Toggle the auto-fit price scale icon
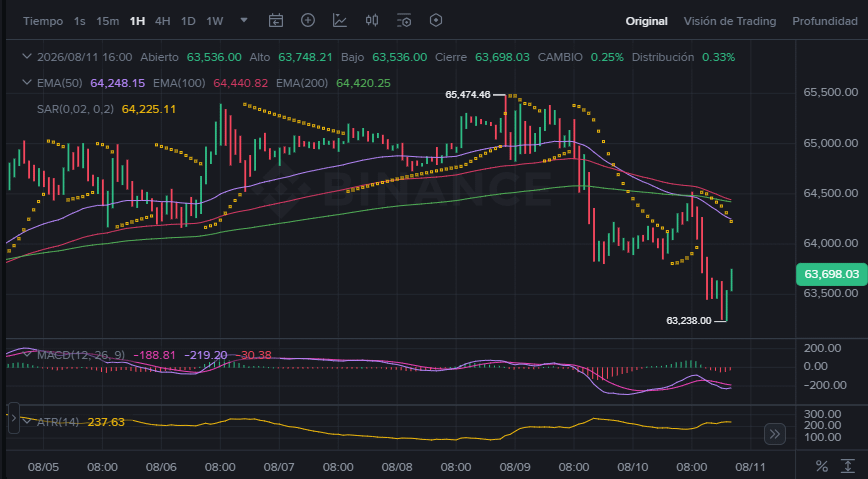 848,466
